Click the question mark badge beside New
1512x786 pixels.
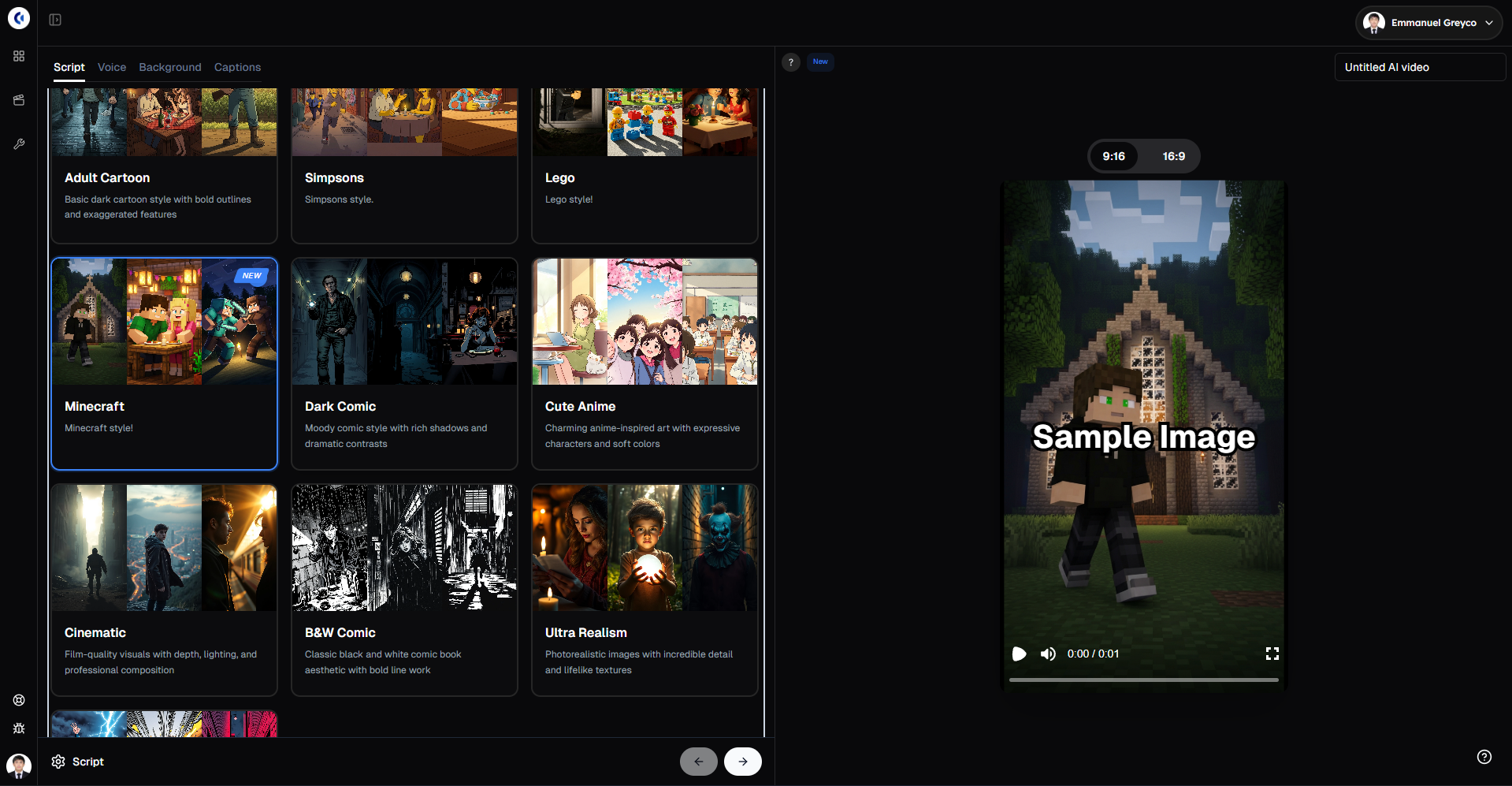pyautogui.click(x=791, y=62)
